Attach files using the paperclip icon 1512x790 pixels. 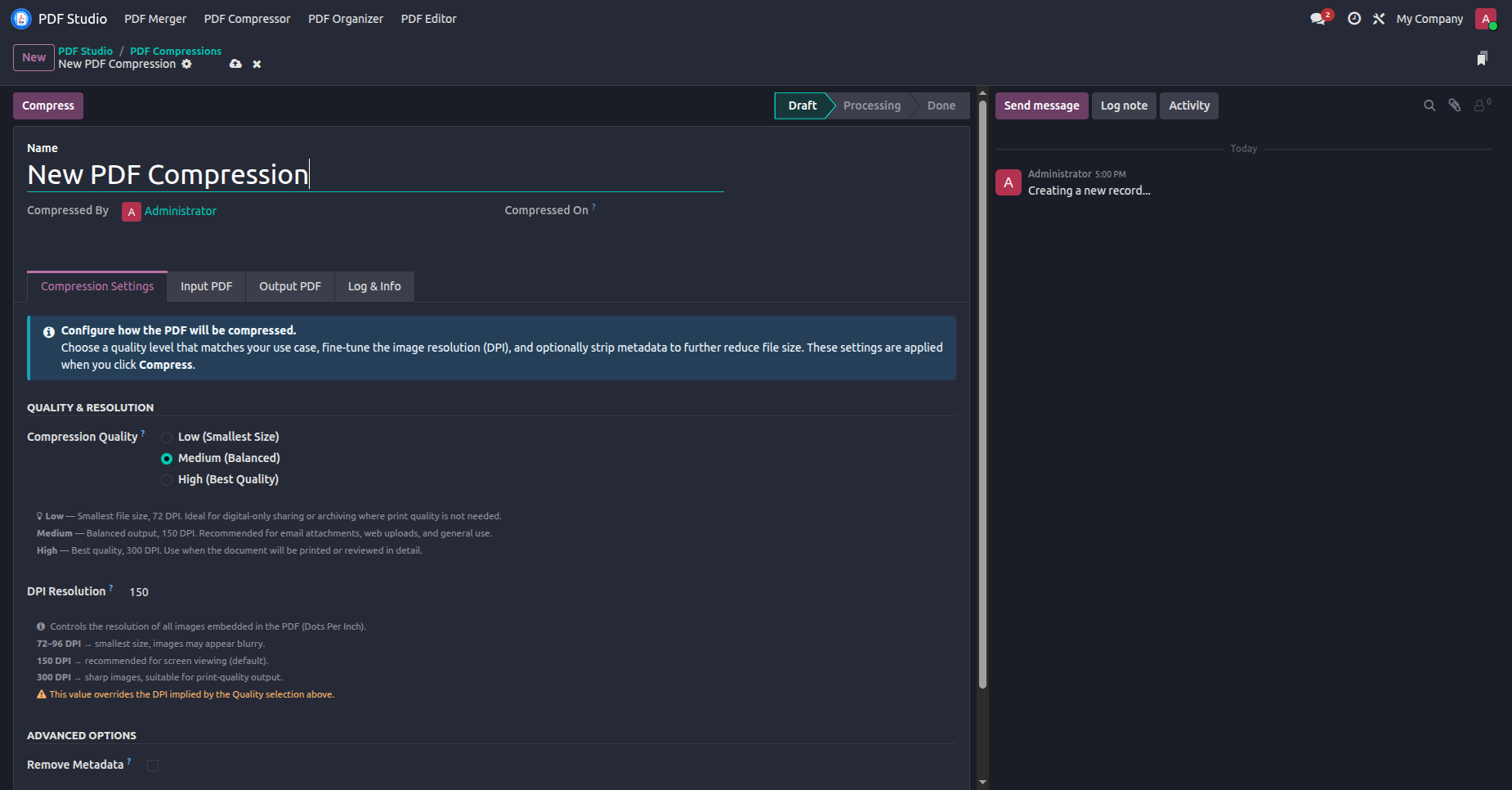[1455, 105]
